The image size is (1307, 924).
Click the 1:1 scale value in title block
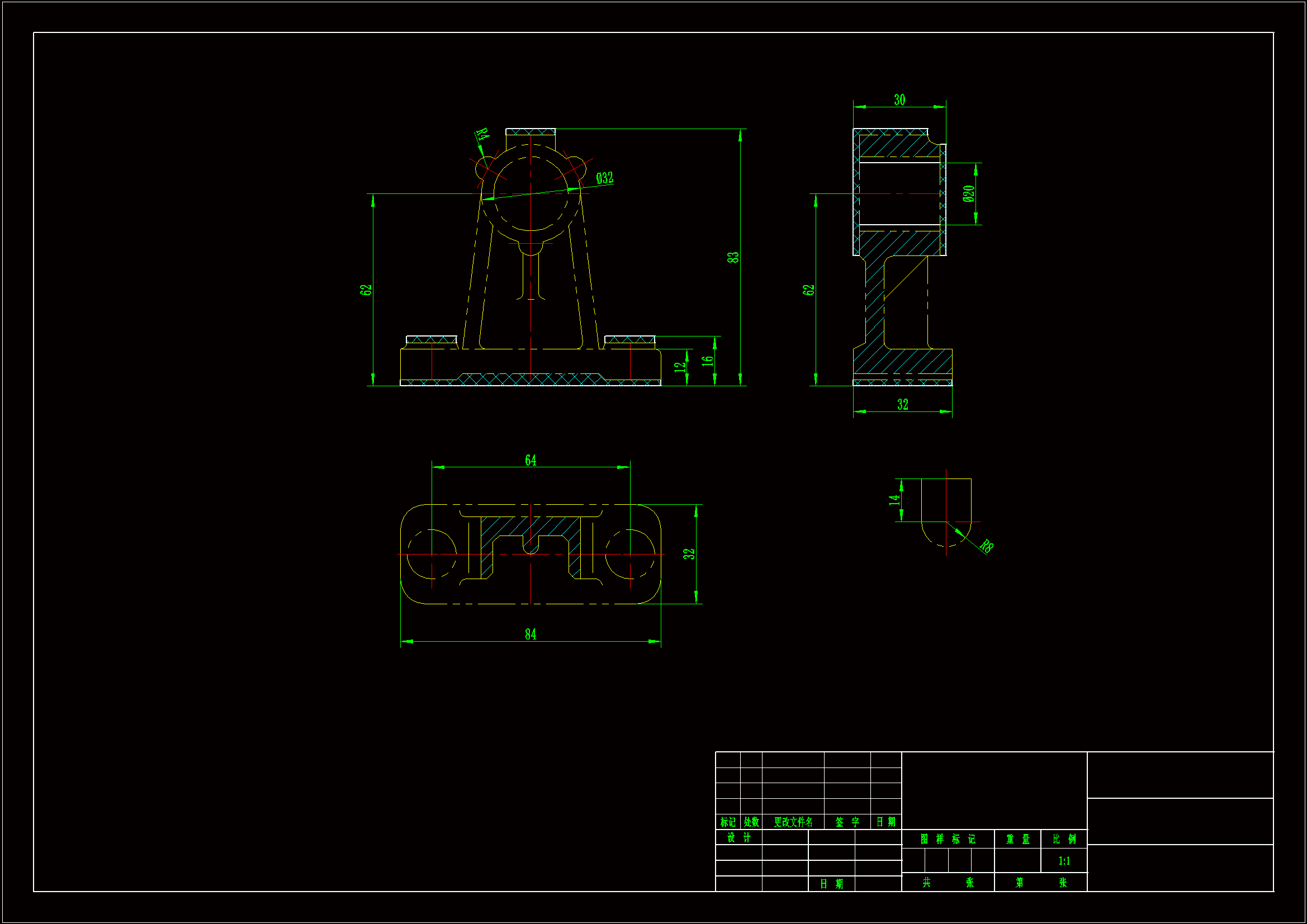pyautogui.click(x=1064, y=861)
